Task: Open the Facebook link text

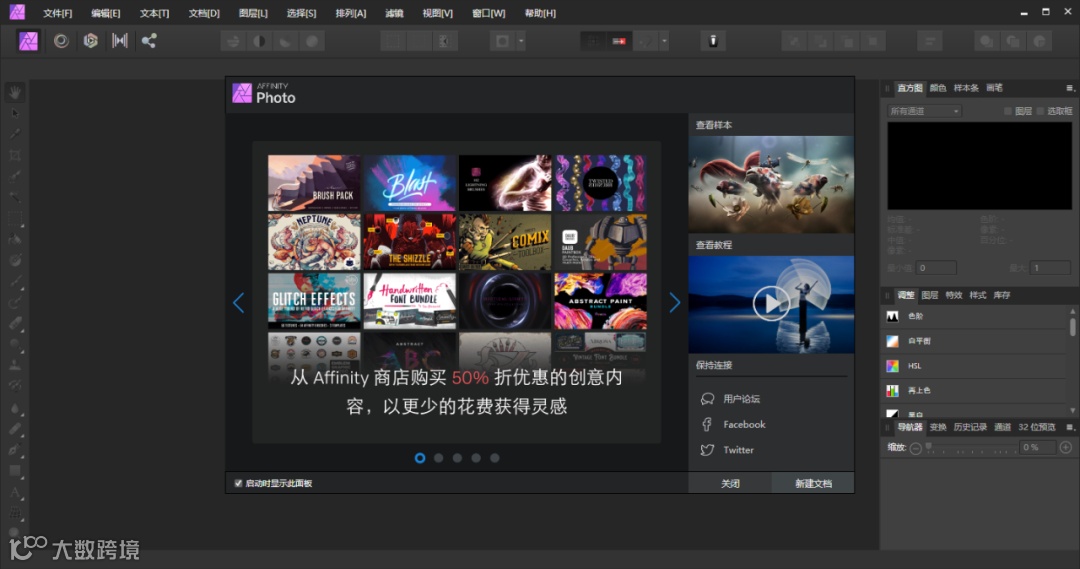Action: point(744,424)
